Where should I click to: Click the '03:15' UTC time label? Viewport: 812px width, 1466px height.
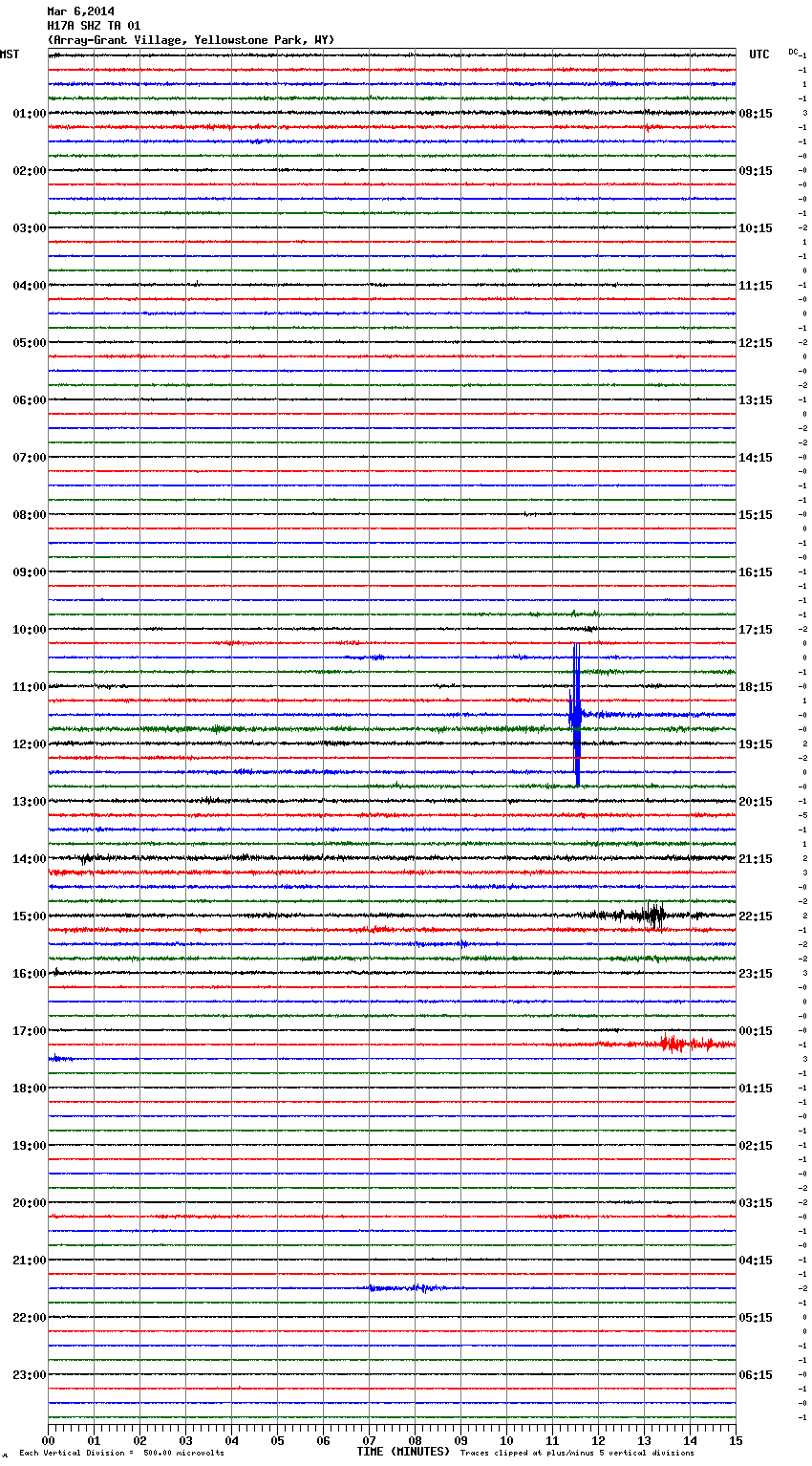point(756,1203)
